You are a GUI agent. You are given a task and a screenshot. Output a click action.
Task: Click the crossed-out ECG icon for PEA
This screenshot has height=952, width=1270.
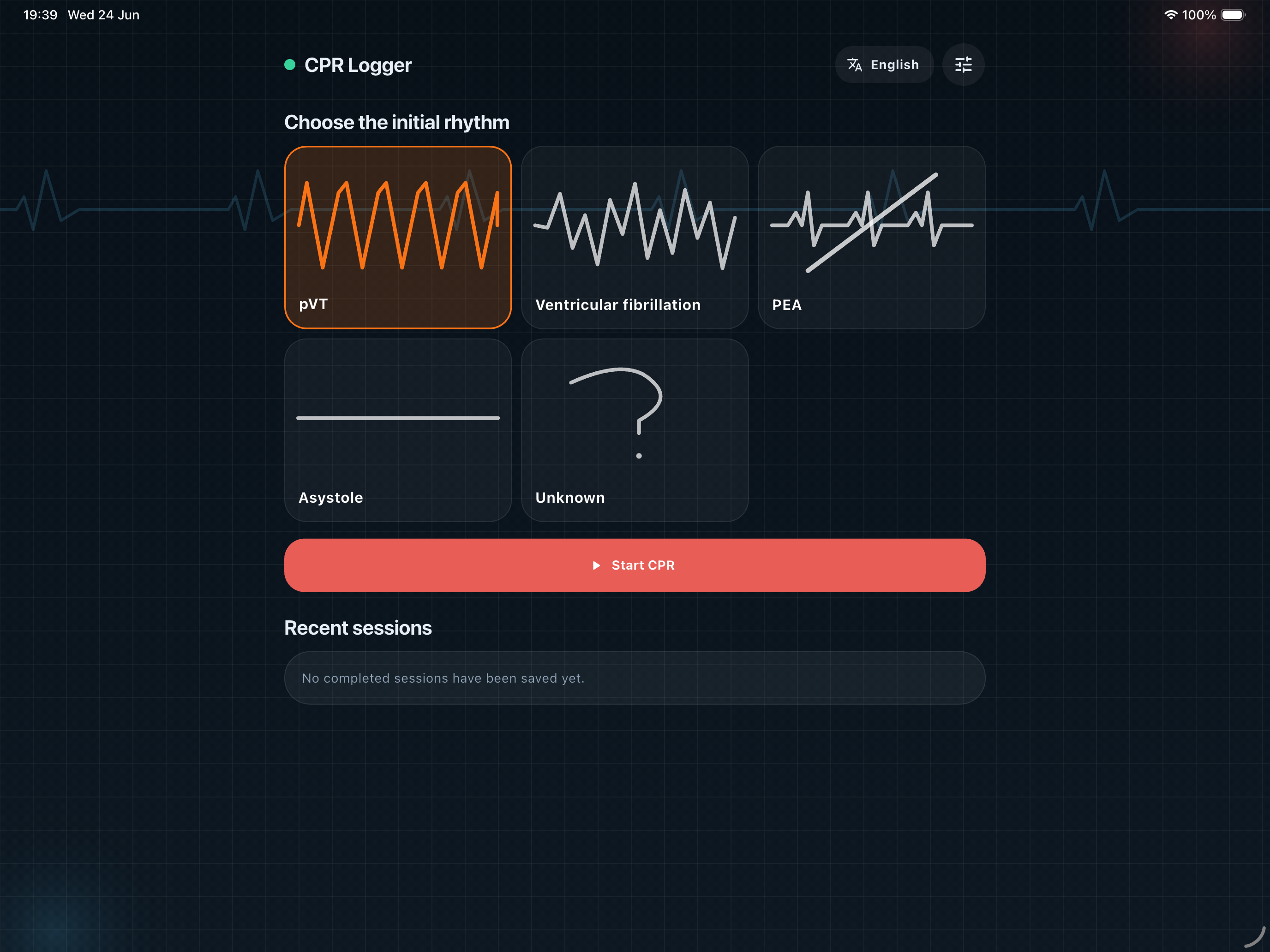point(872,223)
